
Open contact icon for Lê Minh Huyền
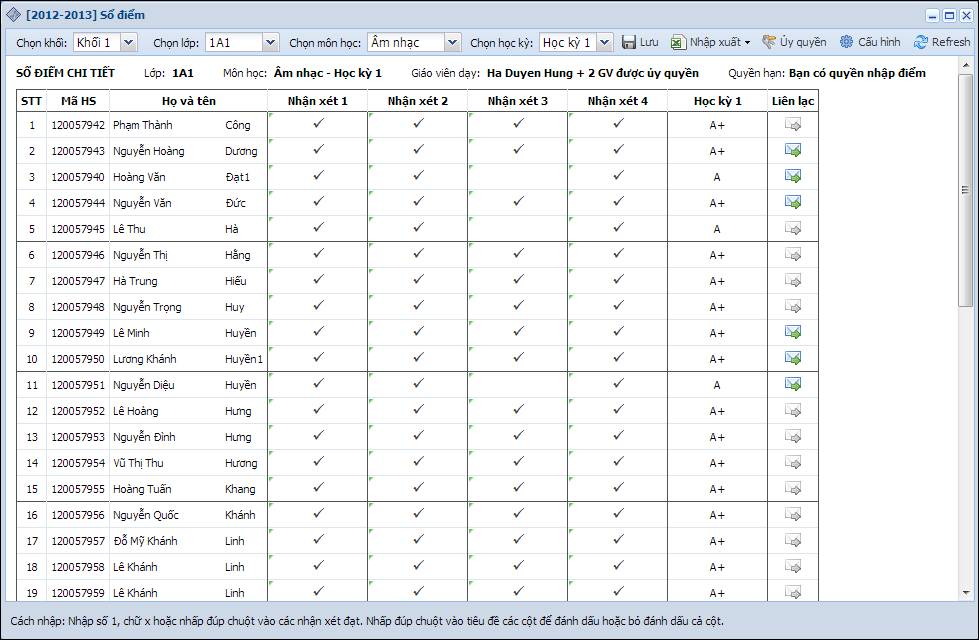click(x=793, y=333)
